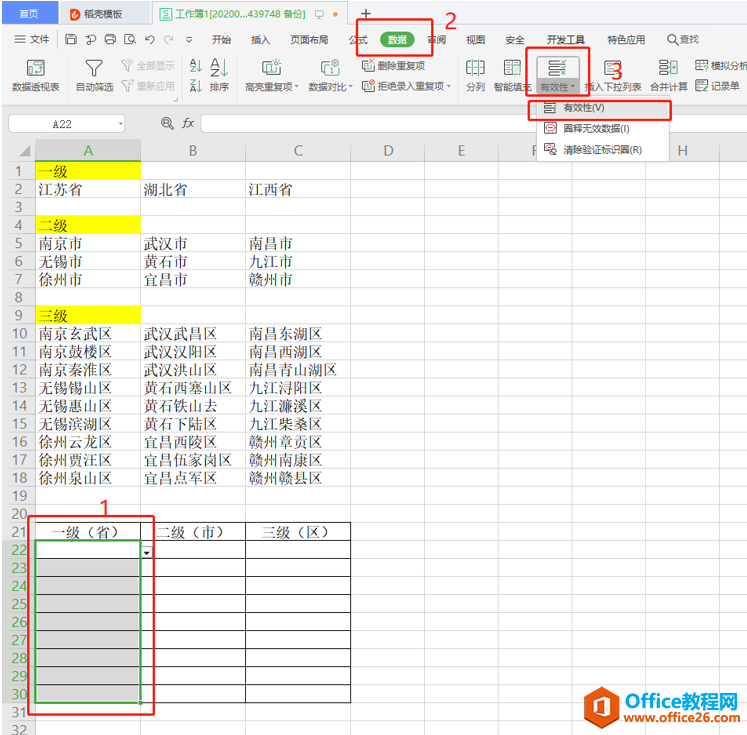Open What-If Analysis (模拟分析)
Screen dimensions: 747x735
[x=720, y=66]
